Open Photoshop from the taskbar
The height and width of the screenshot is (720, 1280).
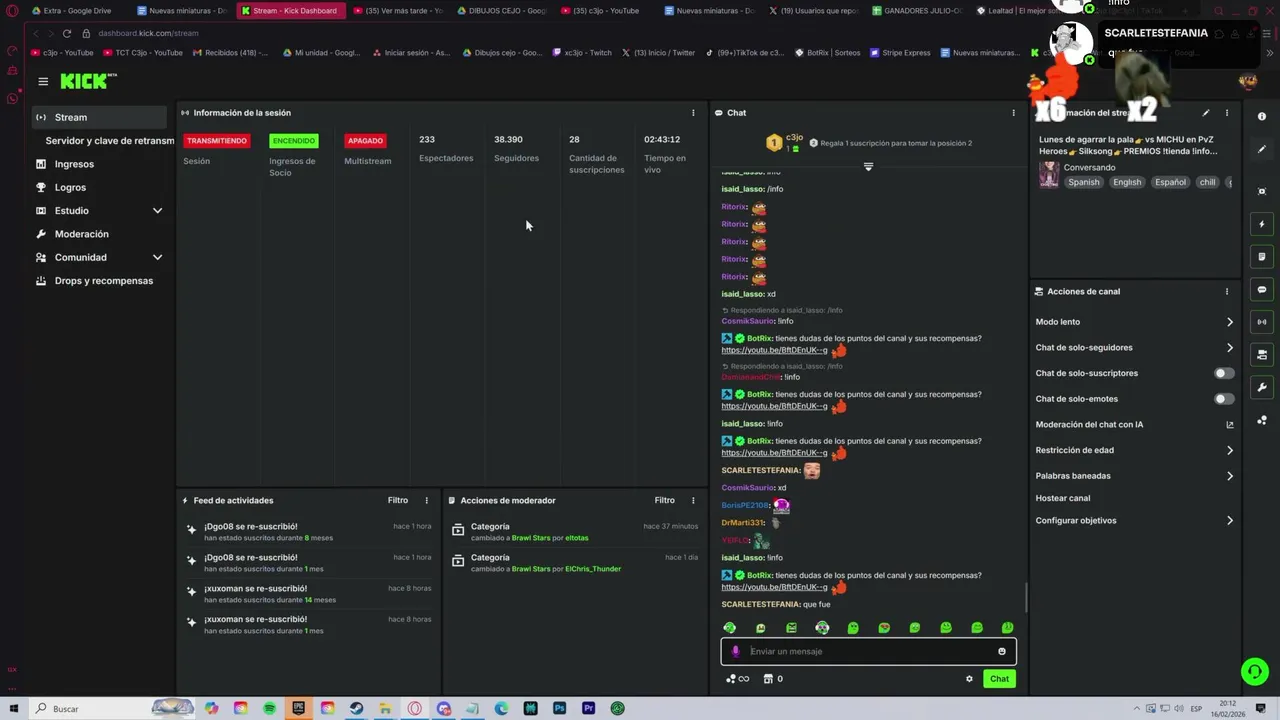(x=559, y=708)
